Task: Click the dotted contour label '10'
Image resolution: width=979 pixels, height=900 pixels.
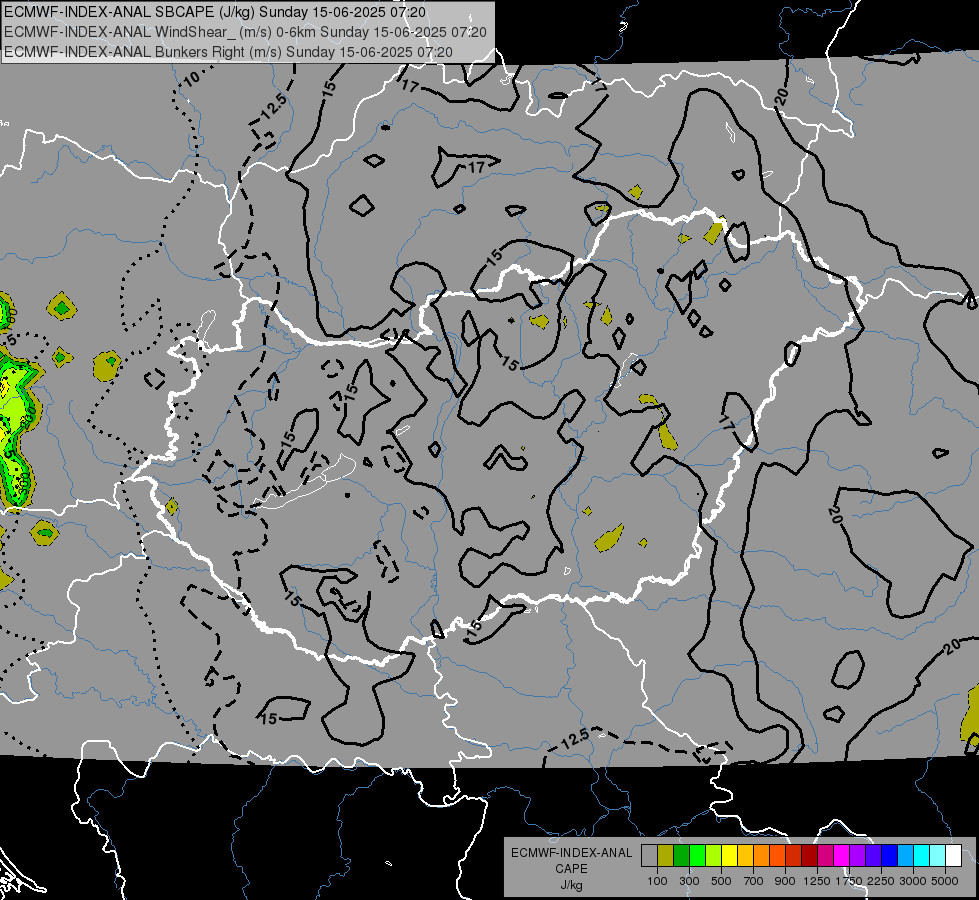Action: (x=192, y=78)
